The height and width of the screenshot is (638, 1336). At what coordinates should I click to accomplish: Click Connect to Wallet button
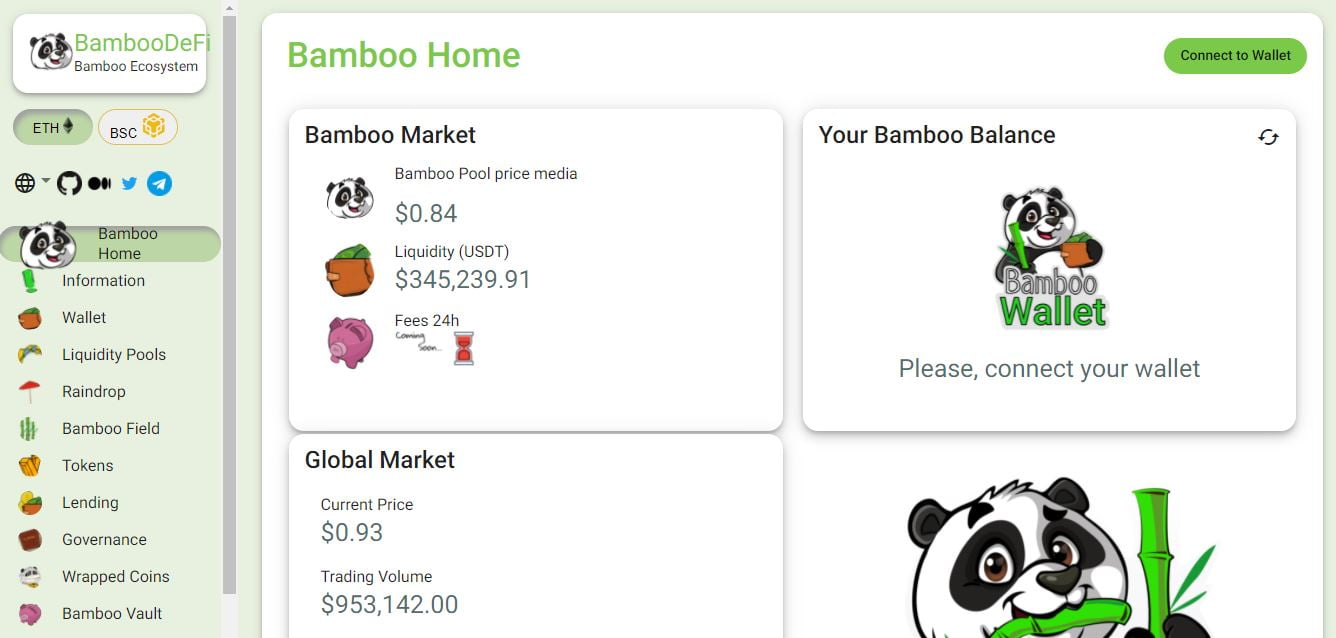[x=1235, y=56]
